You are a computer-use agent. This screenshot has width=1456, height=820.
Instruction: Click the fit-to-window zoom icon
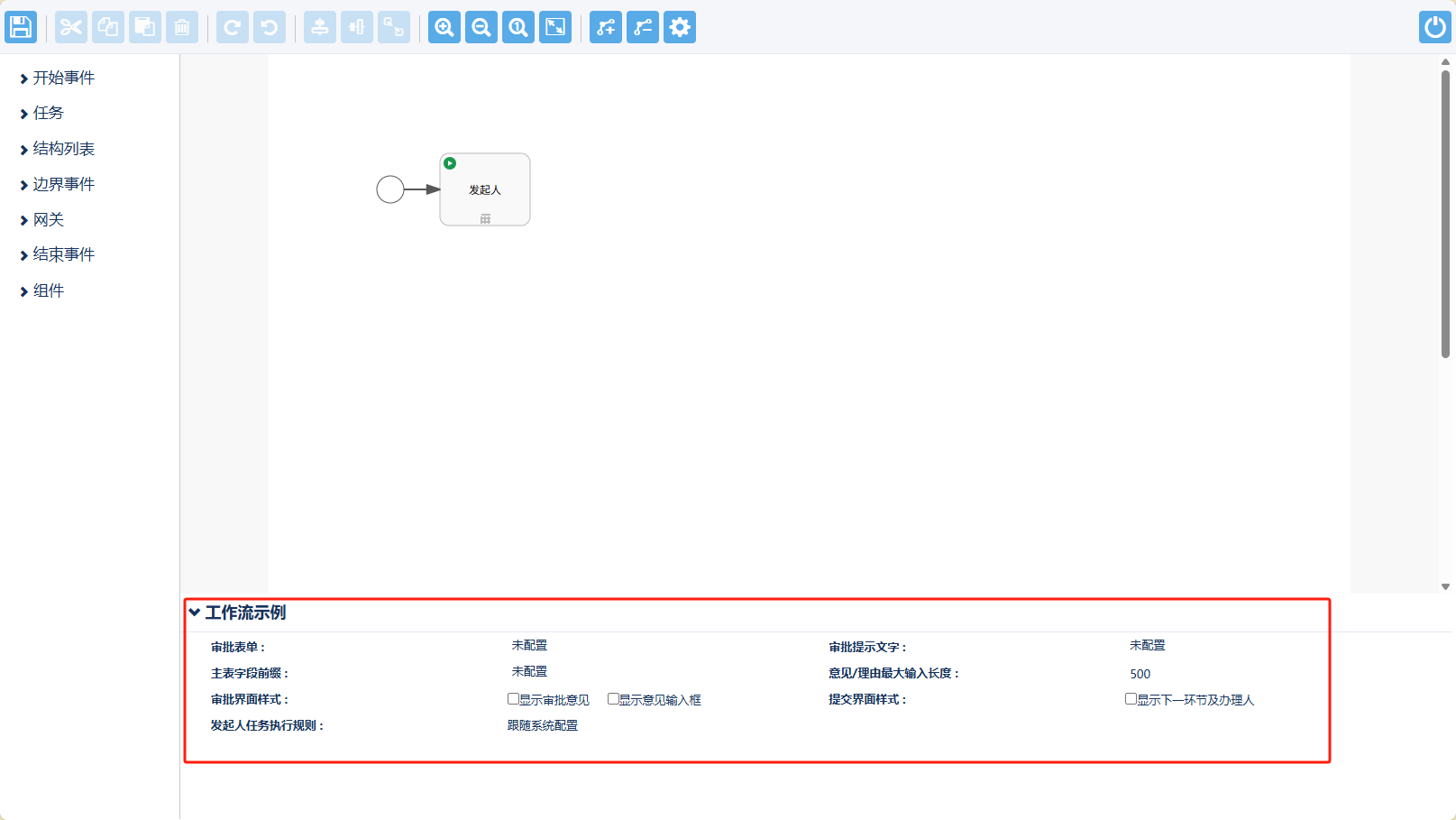tap(555, 27)
